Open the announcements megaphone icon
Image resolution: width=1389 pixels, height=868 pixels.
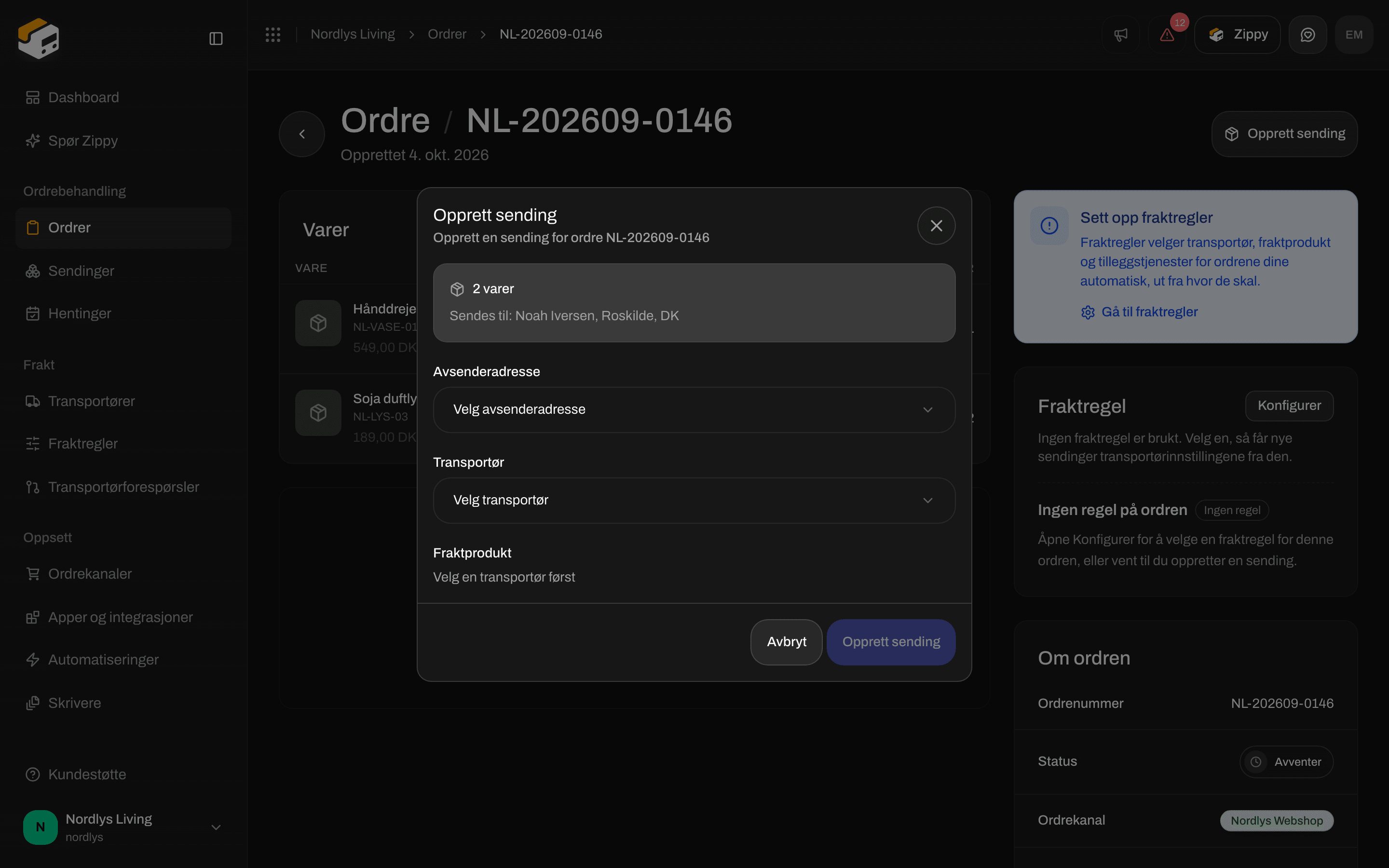[x=1120, y=34]
